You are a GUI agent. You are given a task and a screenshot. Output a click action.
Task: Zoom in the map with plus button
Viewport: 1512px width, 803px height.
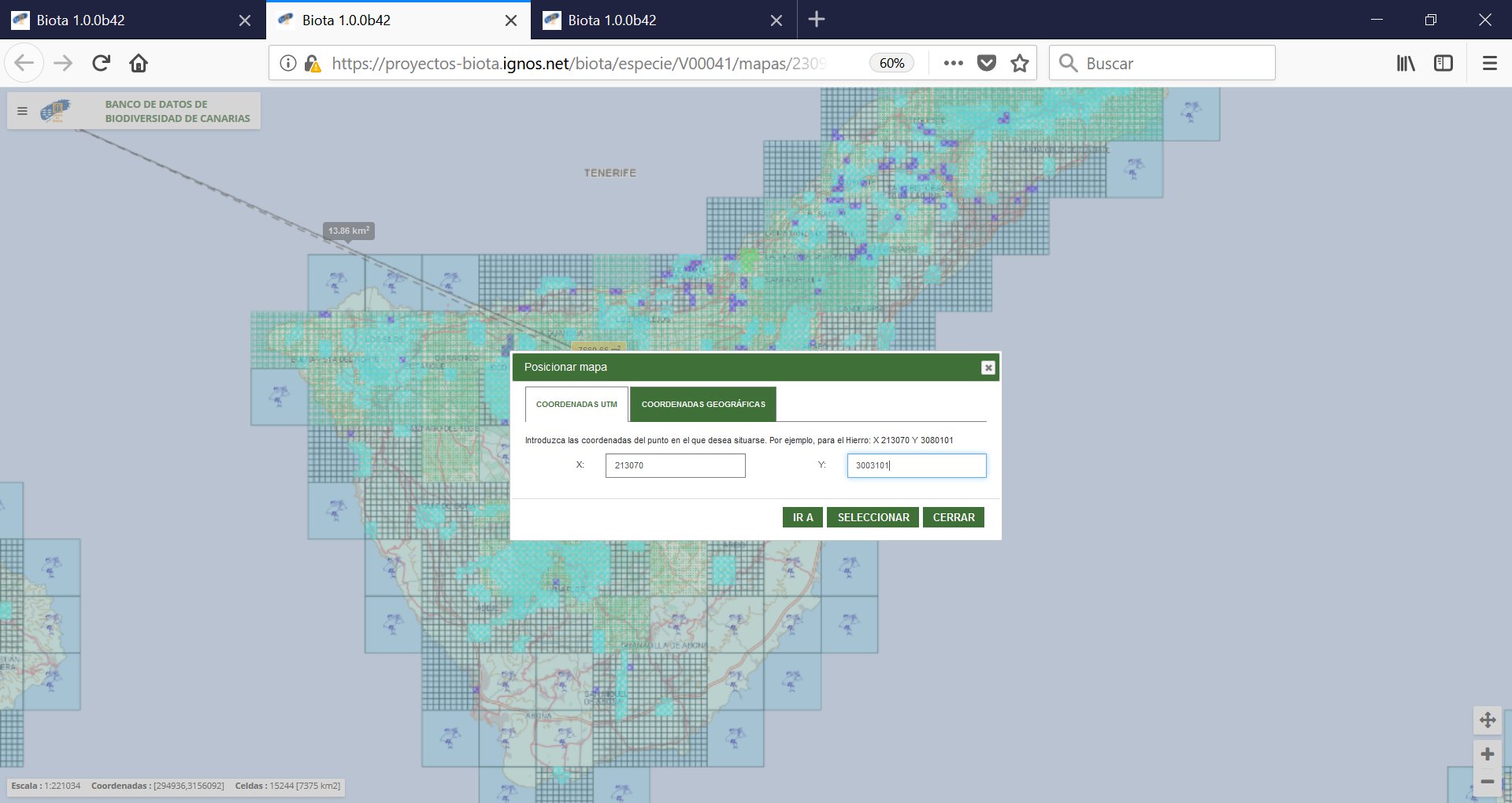(x=1487, y=754)
